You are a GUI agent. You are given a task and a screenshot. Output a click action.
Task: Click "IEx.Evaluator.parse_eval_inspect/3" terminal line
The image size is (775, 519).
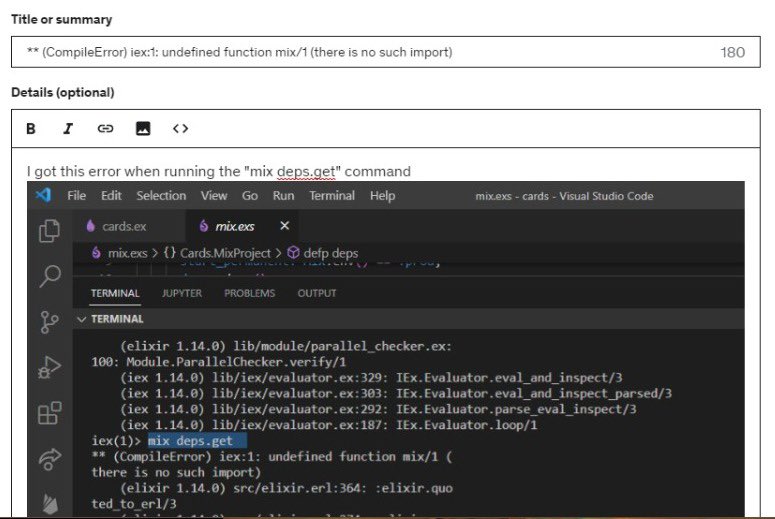click(x=516, y=409)
